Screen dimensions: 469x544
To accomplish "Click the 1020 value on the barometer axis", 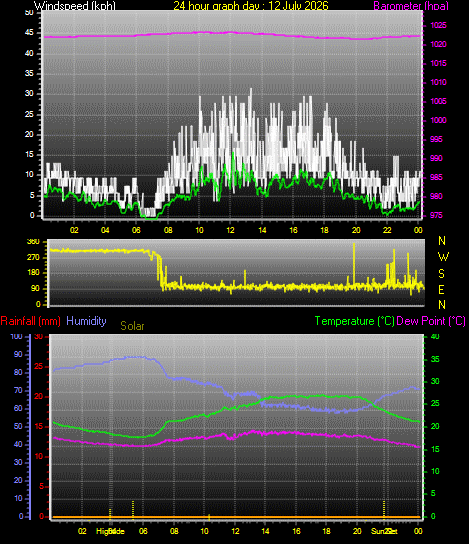I will click(438, 44).
